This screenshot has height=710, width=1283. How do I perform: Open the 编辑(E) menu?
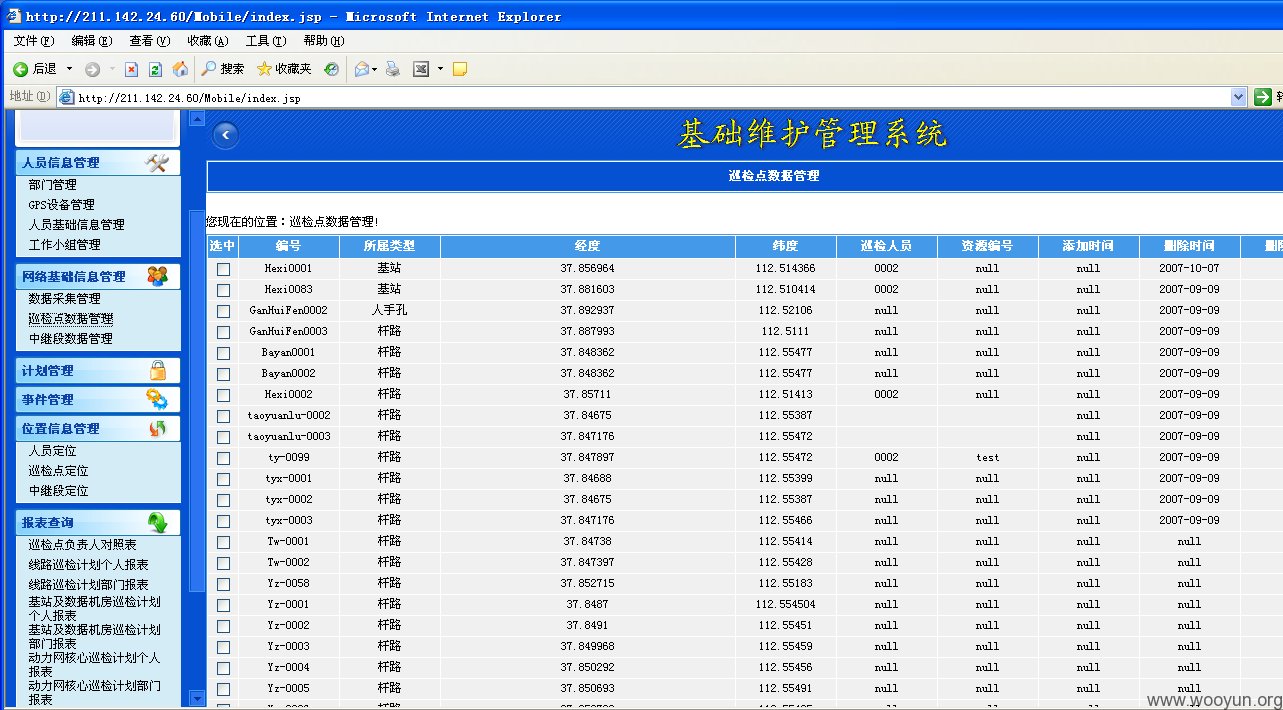pos(92,41)
